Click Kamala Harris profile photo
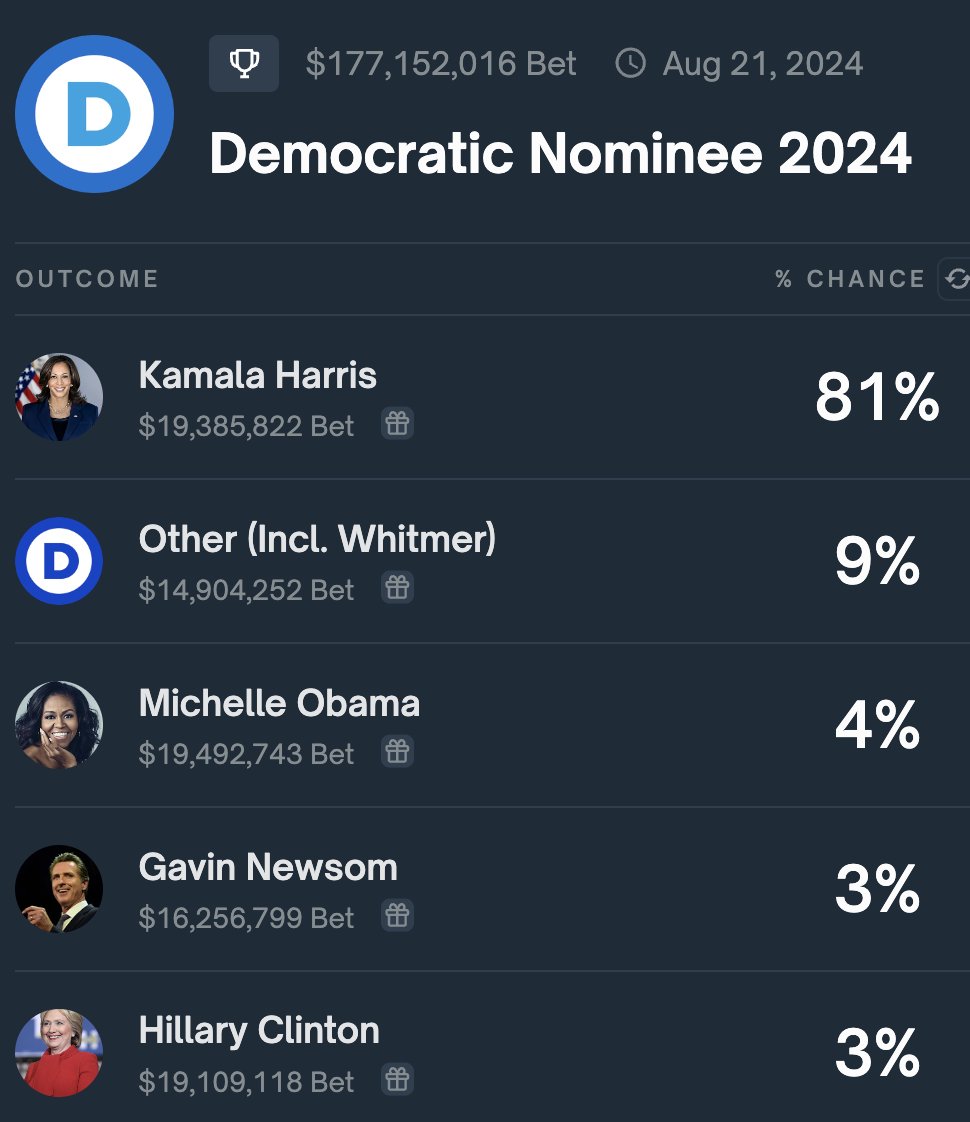Viewport: 970px width, 1122px height. (59, 396)
